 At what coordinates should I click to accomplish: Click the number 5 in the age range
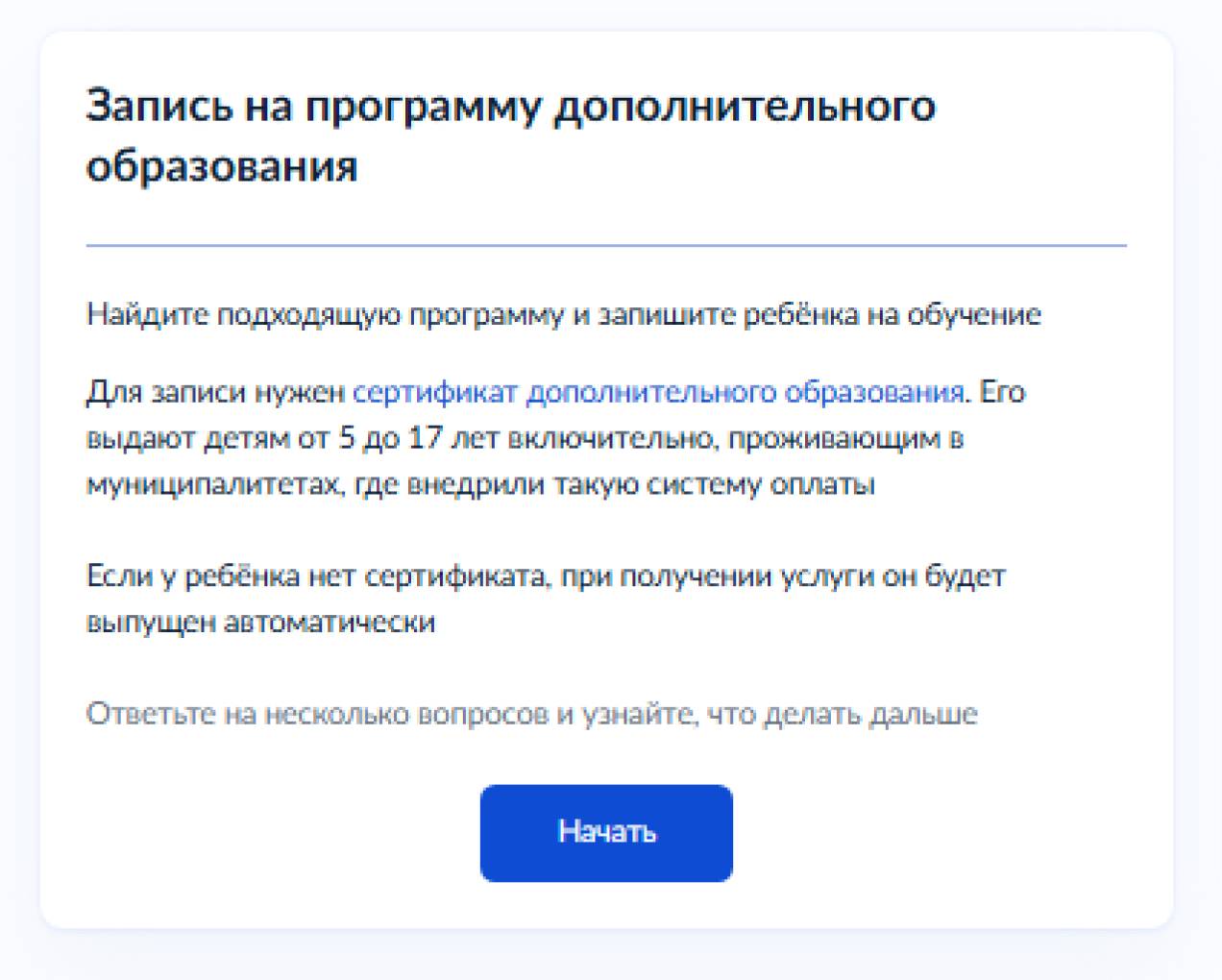coord(347,438)
